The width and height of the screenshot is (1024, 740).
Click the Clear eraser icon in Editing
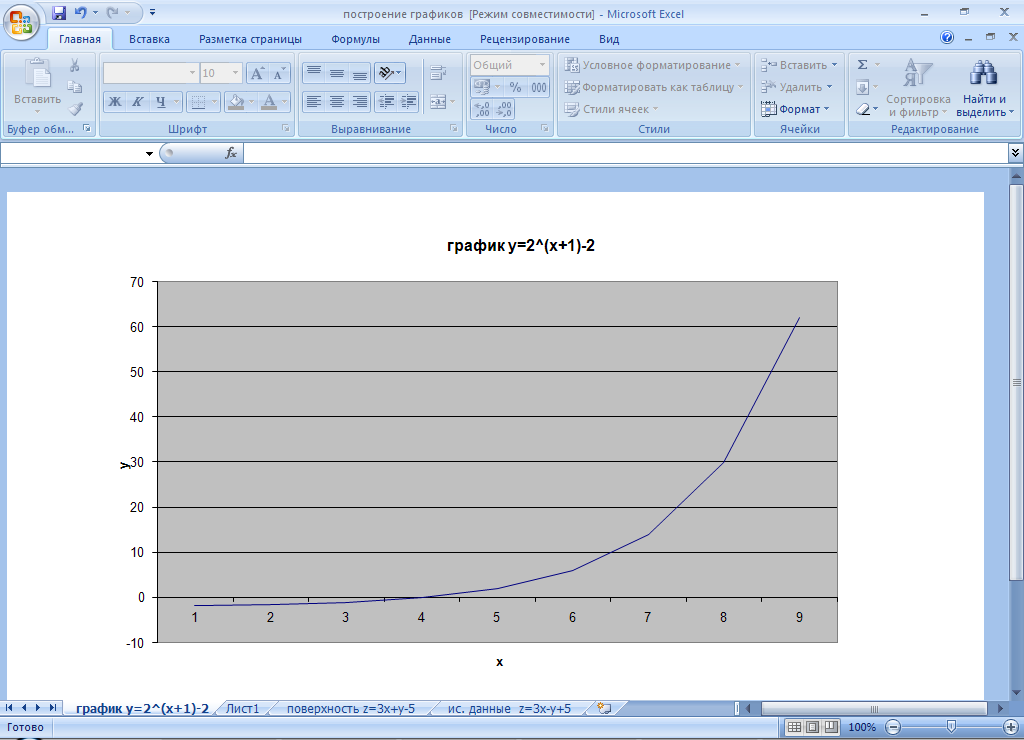tap(863, 109)
